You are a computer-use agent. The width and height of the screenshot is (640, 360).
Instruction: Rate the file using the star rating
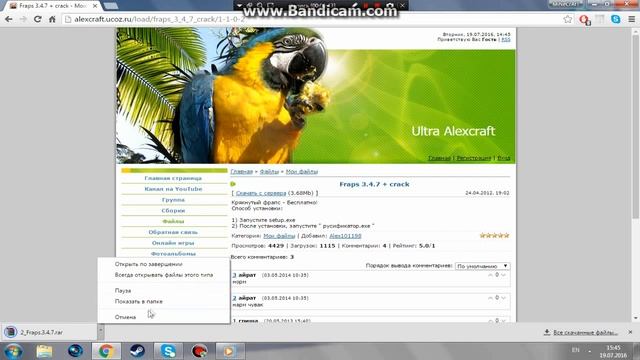click(495, 236)
